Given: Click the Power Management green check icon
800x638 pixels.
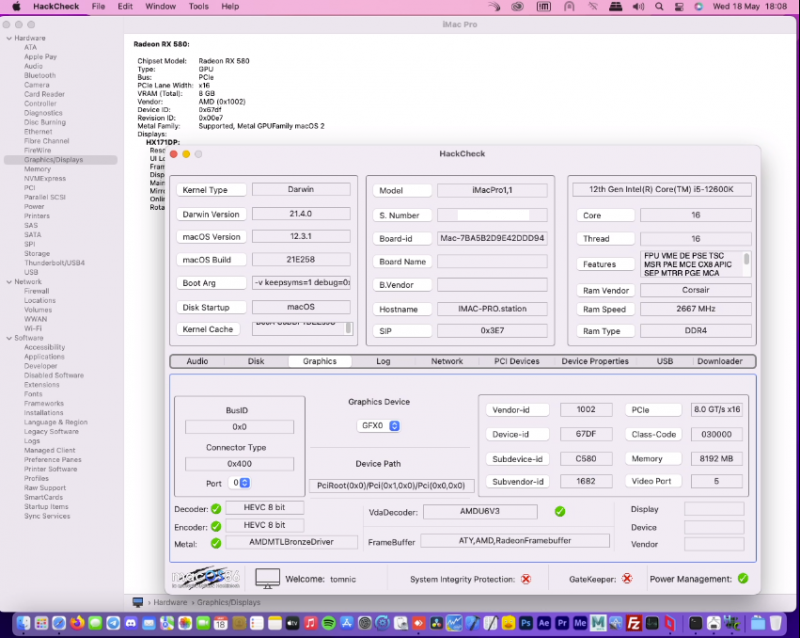Looking at the screenshot, I should (x=742, y=578).
